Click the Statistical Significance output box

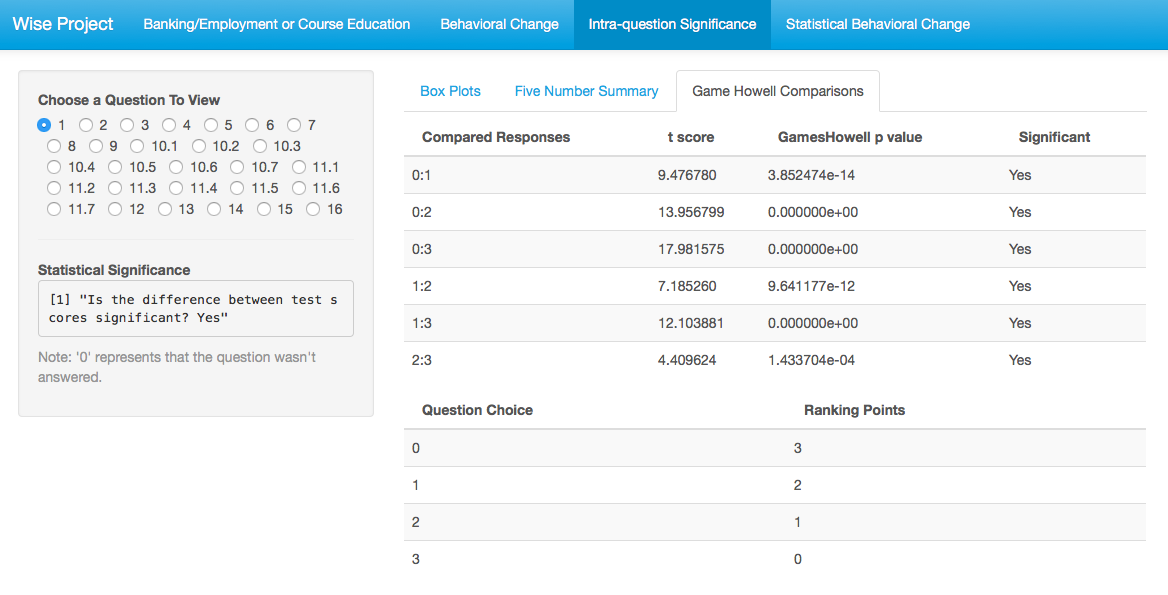click(x=196, y=308)
